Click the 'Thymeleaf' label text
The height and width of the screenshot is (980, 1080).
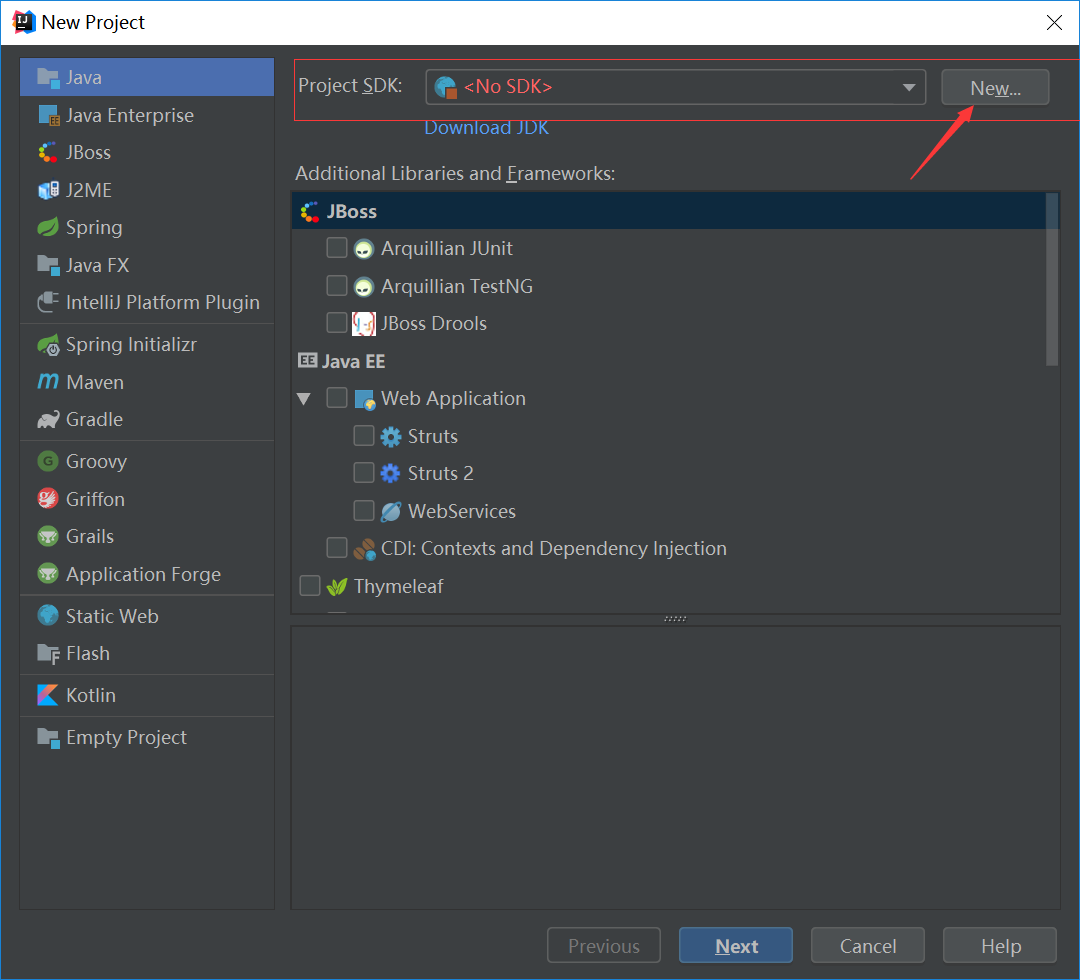pyautogui.click(x=398, y=587)
